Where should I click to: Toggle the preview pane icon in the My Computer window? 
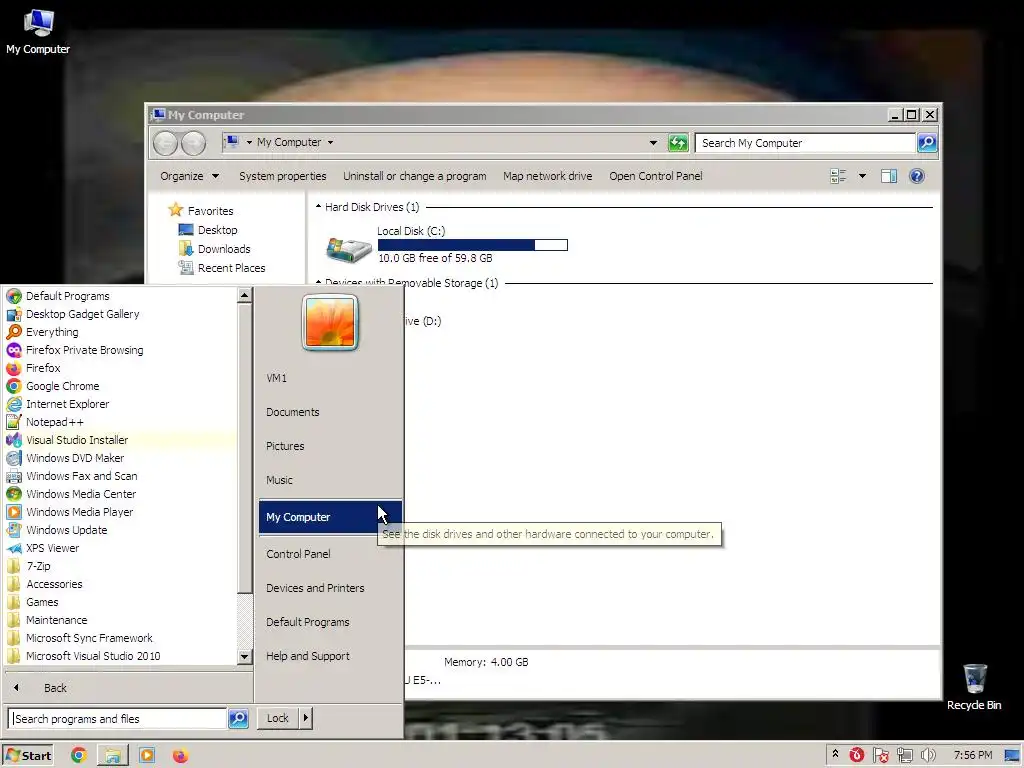click(x=889, y=176)
